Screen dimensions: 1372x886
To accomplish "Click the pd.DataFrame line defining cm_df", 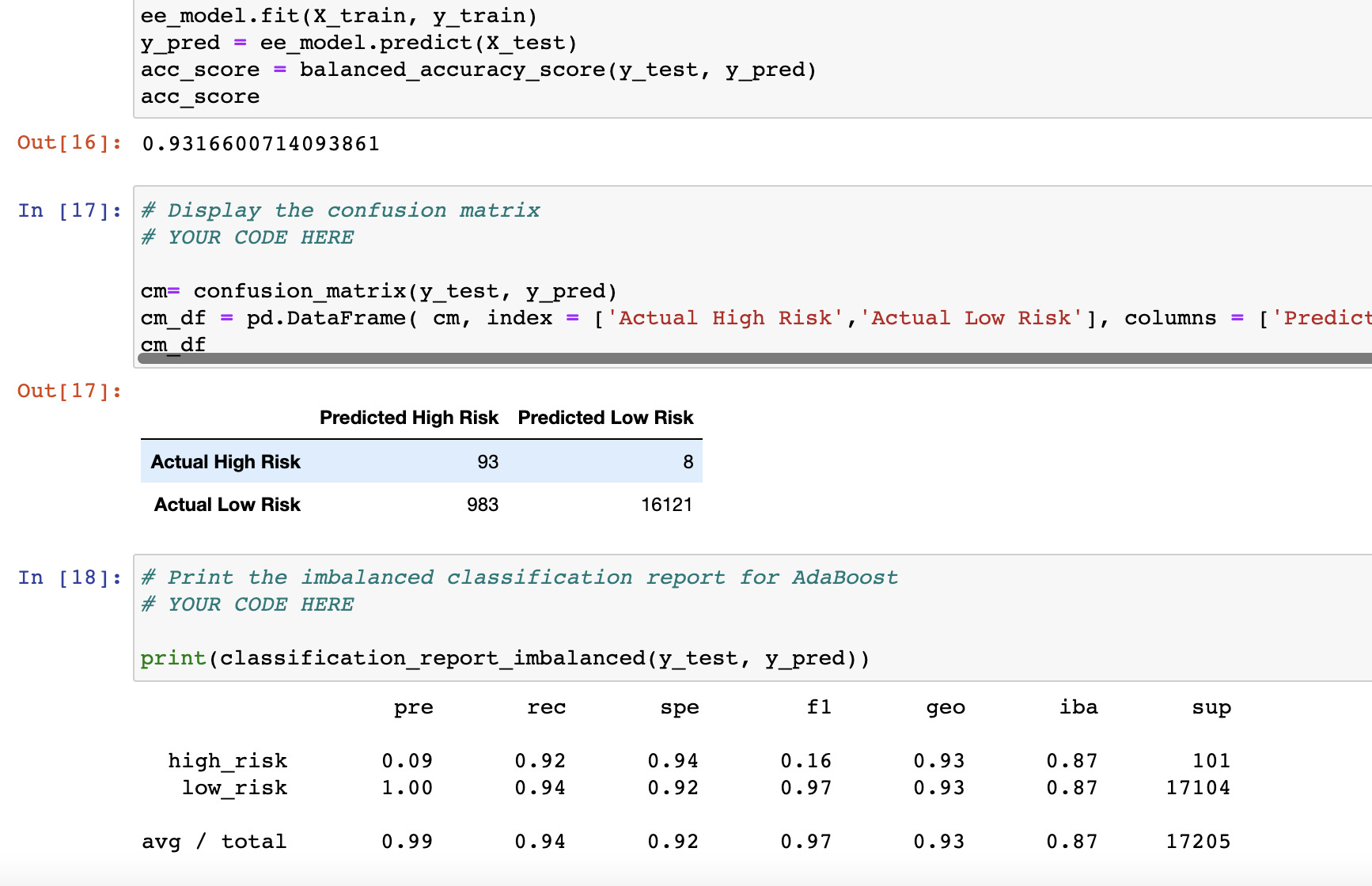I will tap(756, 318).
